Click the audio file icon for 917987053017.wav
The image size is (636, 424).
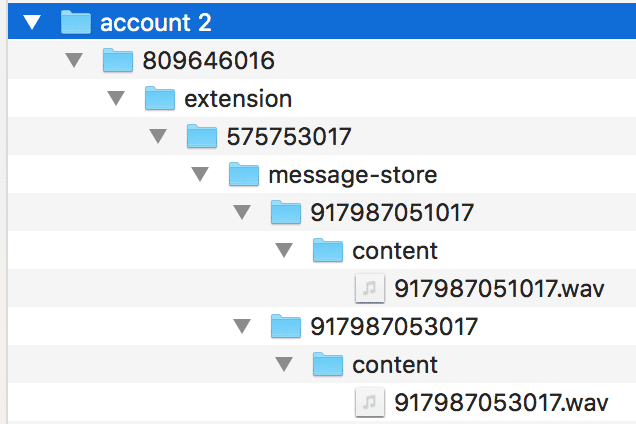(370, 402)
